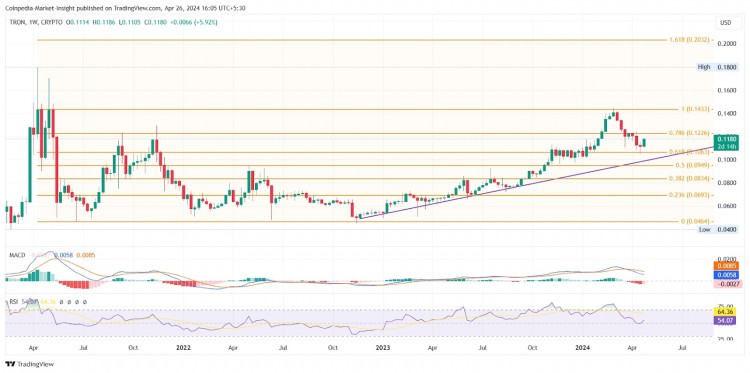The height and width of the screenshot is (373, 750).
Task: Select the 0.382 (0.0834) Fibonacci label
Action: point(689,178)
